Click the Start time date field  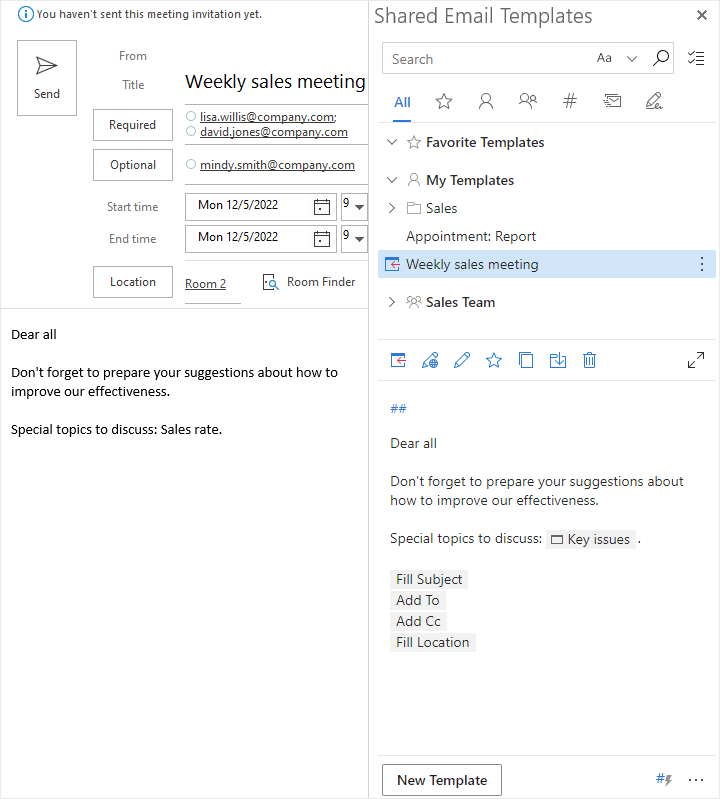pos(260,207)
